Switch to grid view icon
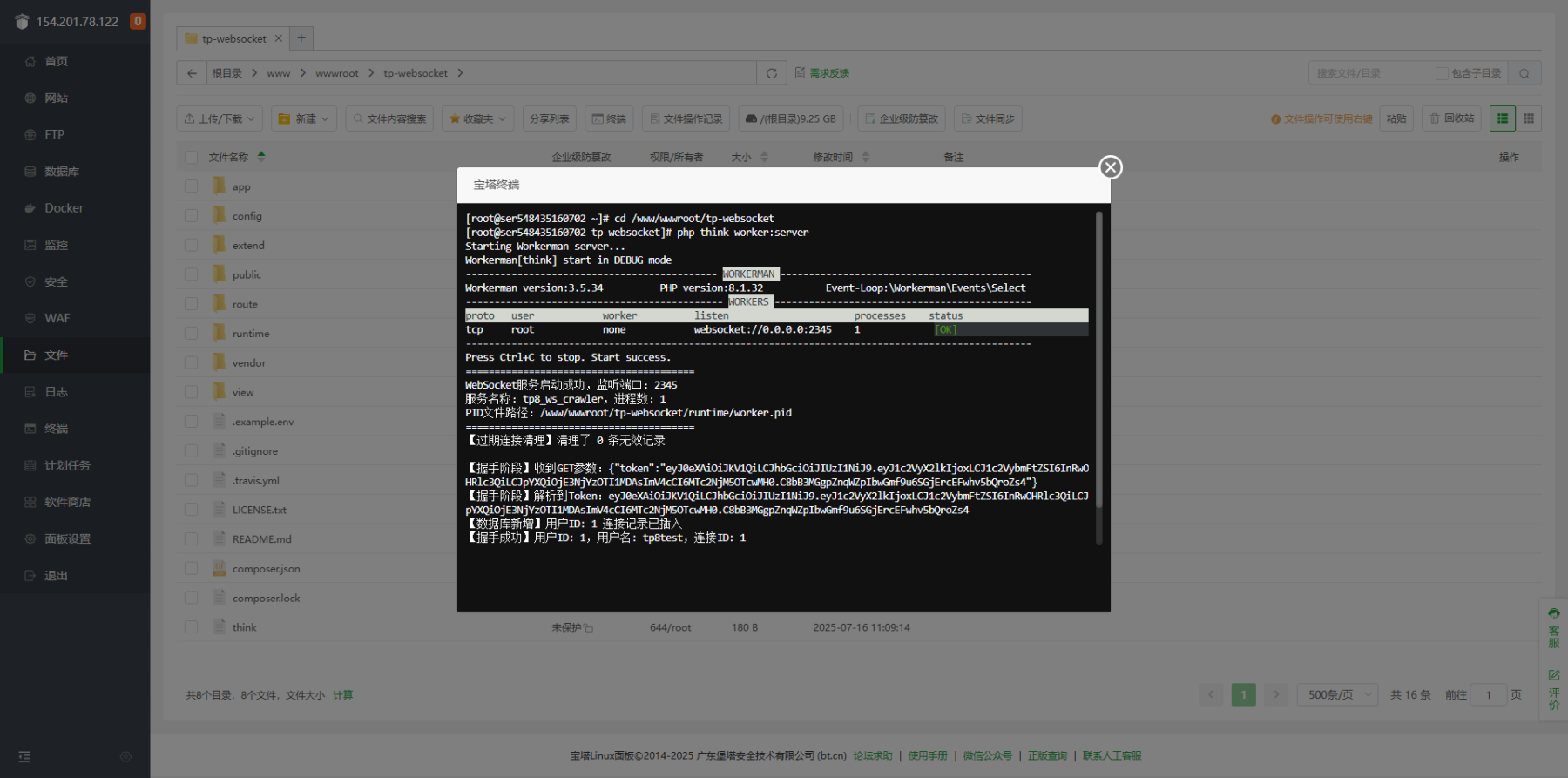 (x=1529, y=118)
